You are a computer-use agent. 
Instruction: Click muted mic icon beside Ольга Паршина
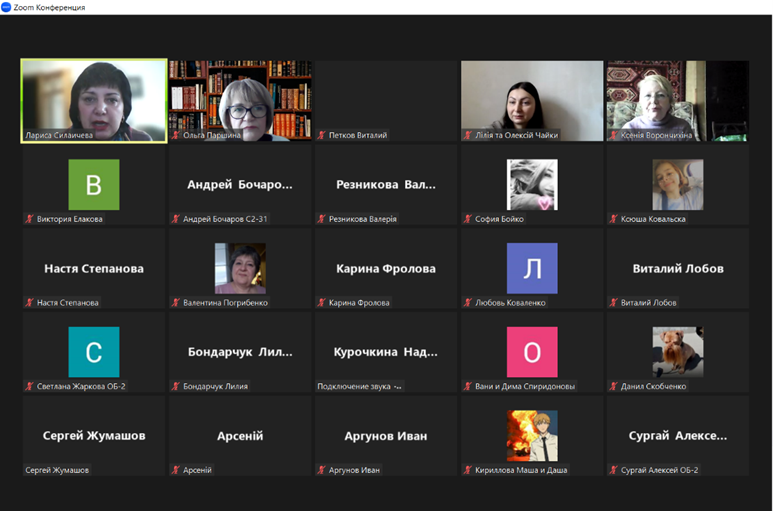(176, 135)
